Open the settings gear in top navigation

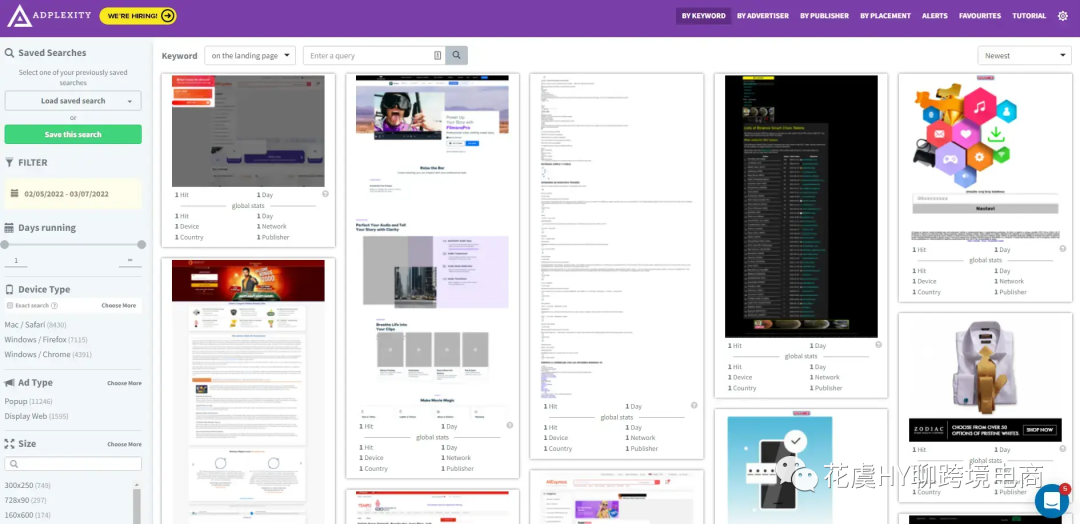tap(1063, 16)
